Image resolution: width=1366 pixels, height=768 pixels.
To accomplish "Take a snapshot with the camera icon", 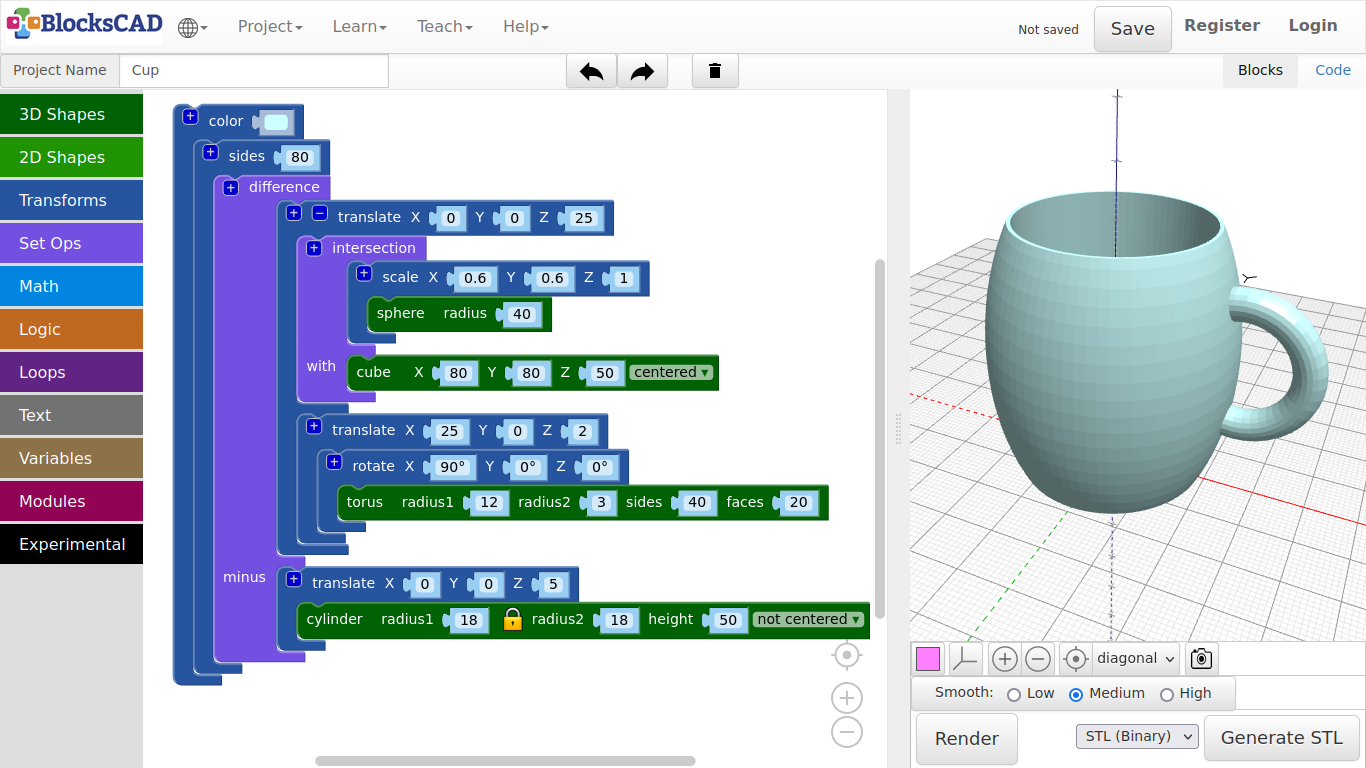I will click(1201, 659).
